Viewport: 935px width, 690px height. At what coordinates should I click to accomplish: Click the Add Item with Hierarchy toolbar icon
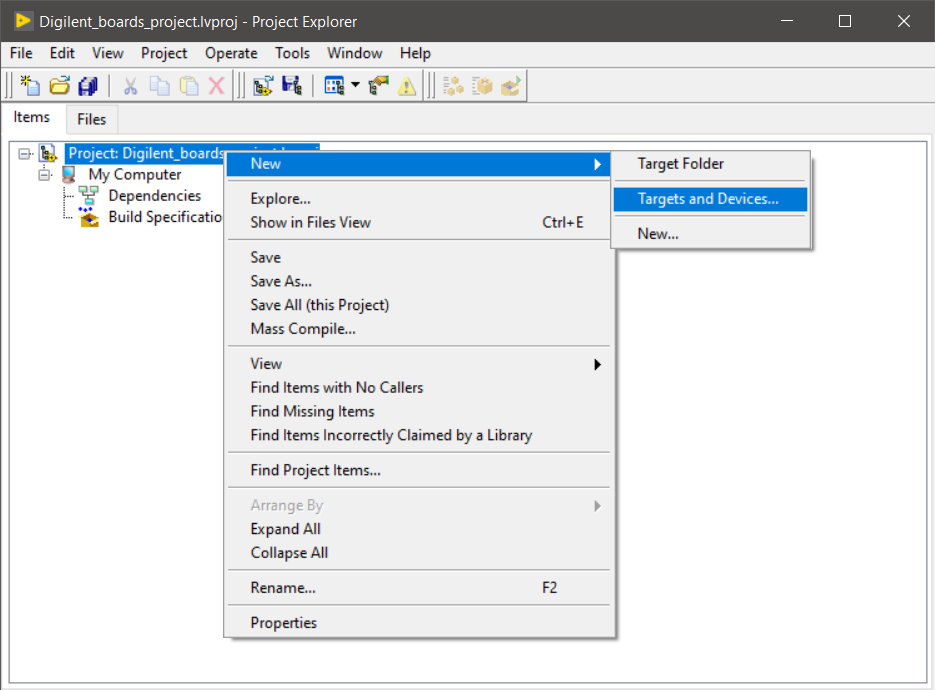263,86
